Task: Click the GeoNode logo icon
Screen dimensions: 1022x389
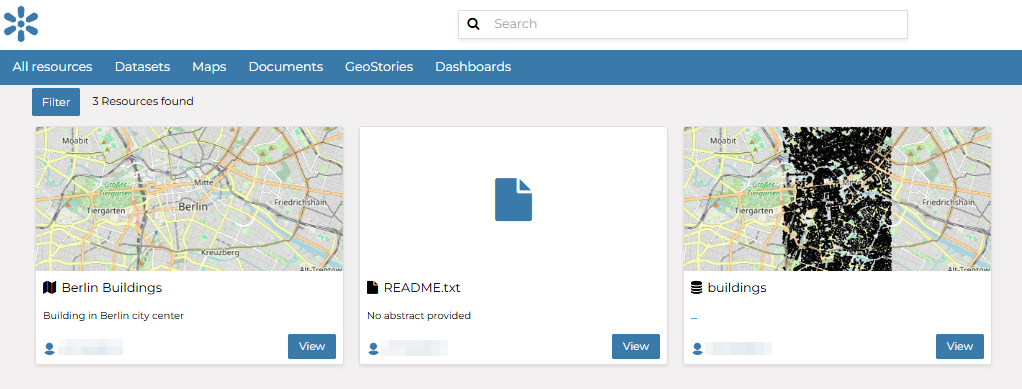Action: point(21,24)
